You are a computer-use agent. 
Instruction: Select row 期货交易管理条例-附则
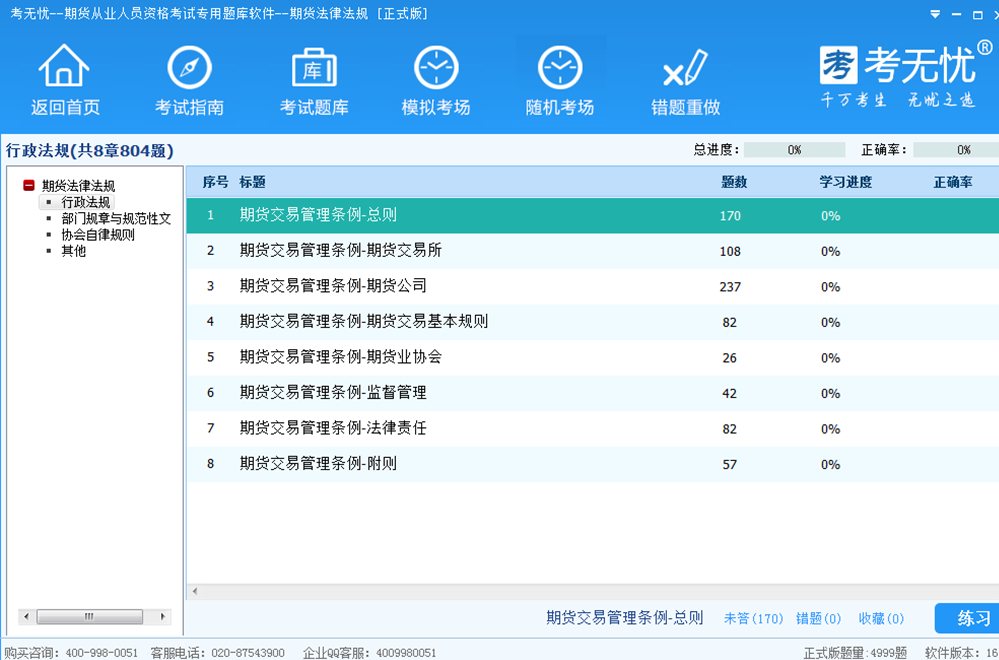(x=593, y=464)
